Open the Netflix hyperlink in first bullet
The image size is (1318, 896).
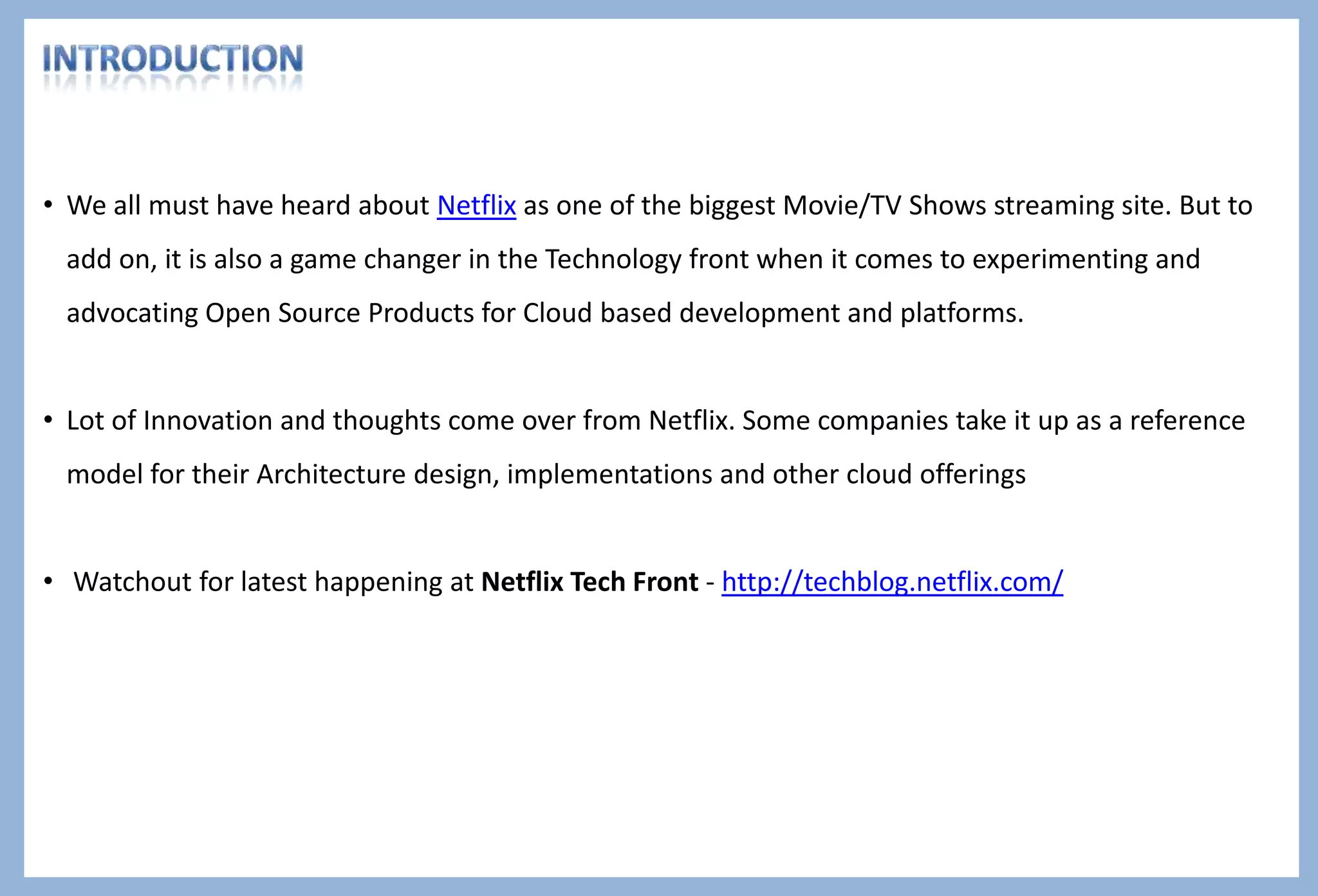(476, 206)
